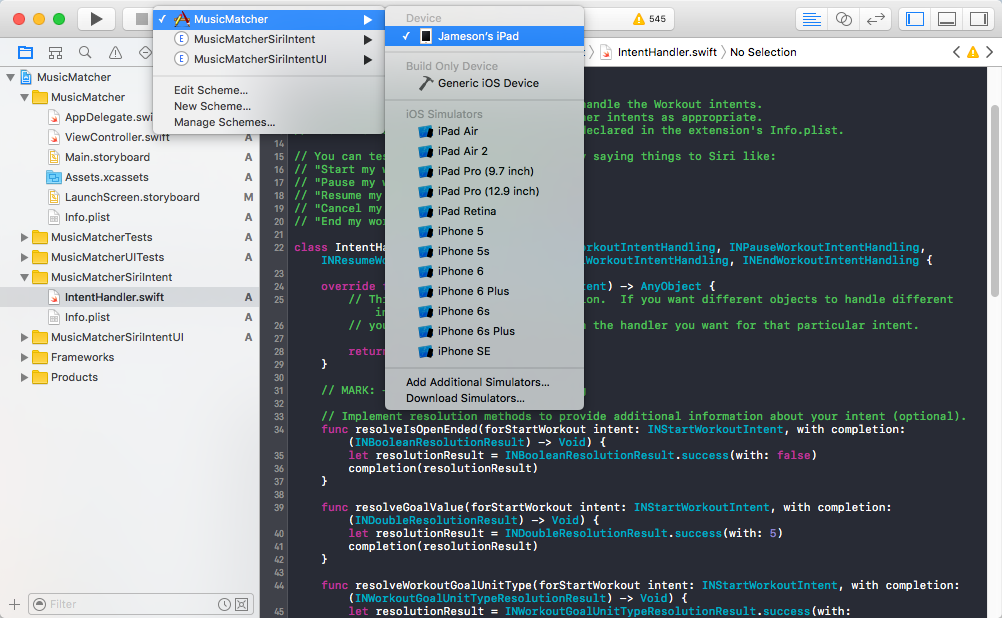Collapse the MusicMatcherSiriIntent folder
Screen dimensions: 1002x618
25,277
